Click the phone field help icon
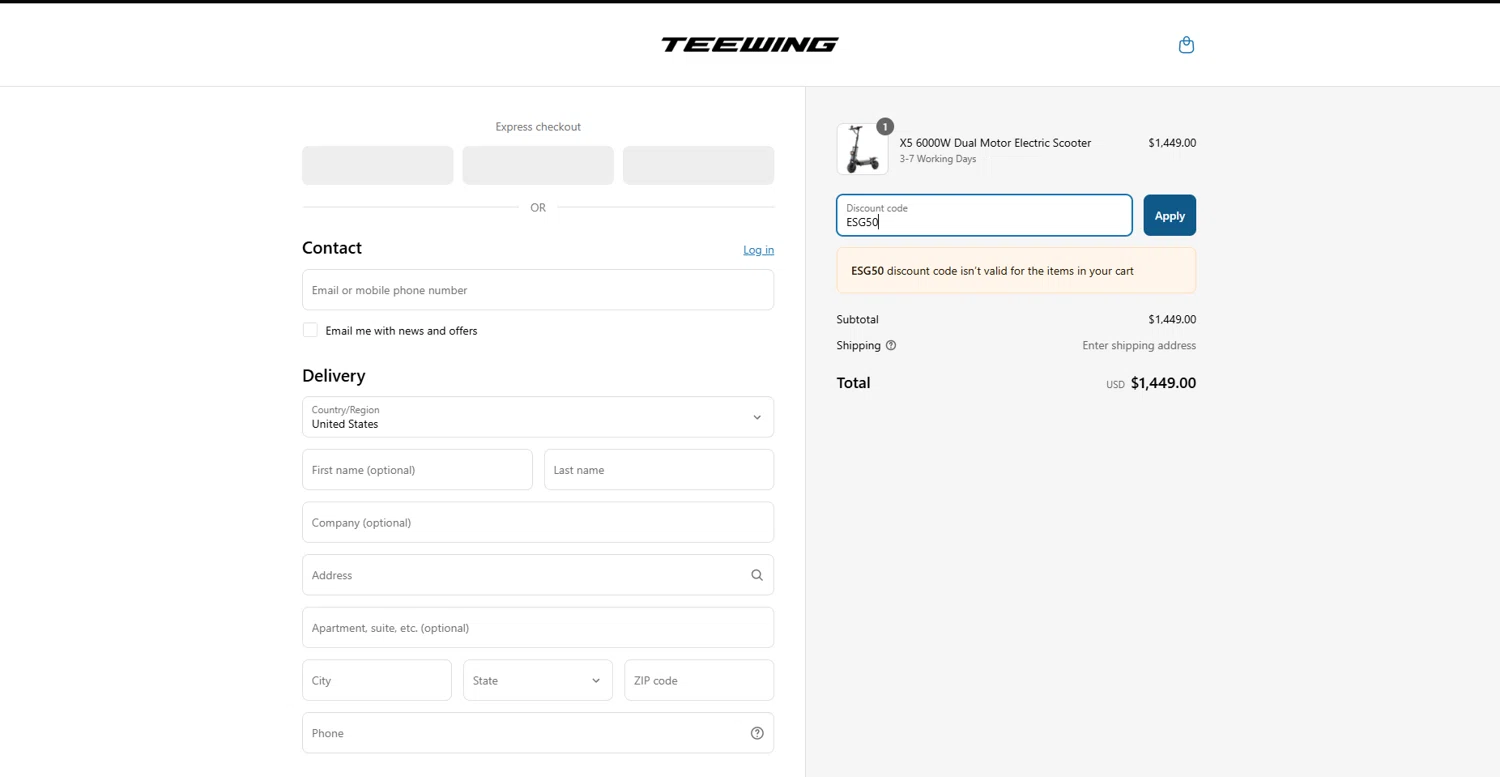1500x777 pixels. [757, 733]
